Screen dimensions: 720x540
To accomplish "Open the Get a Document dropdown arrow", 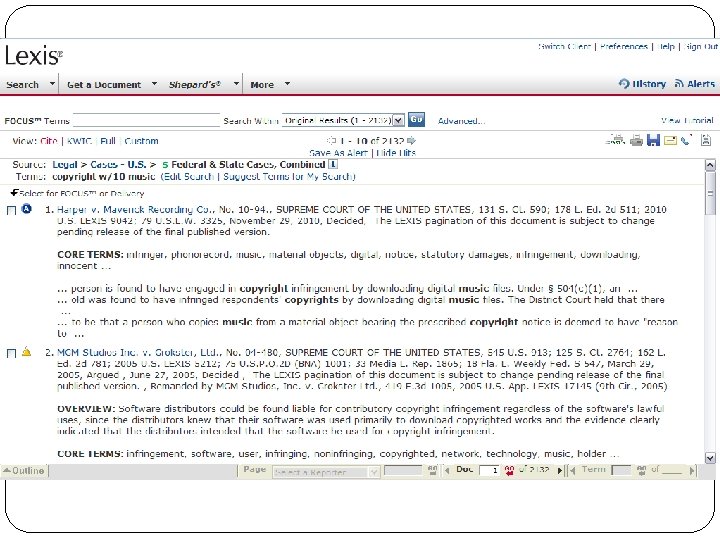I will click(x=154, y=84).
